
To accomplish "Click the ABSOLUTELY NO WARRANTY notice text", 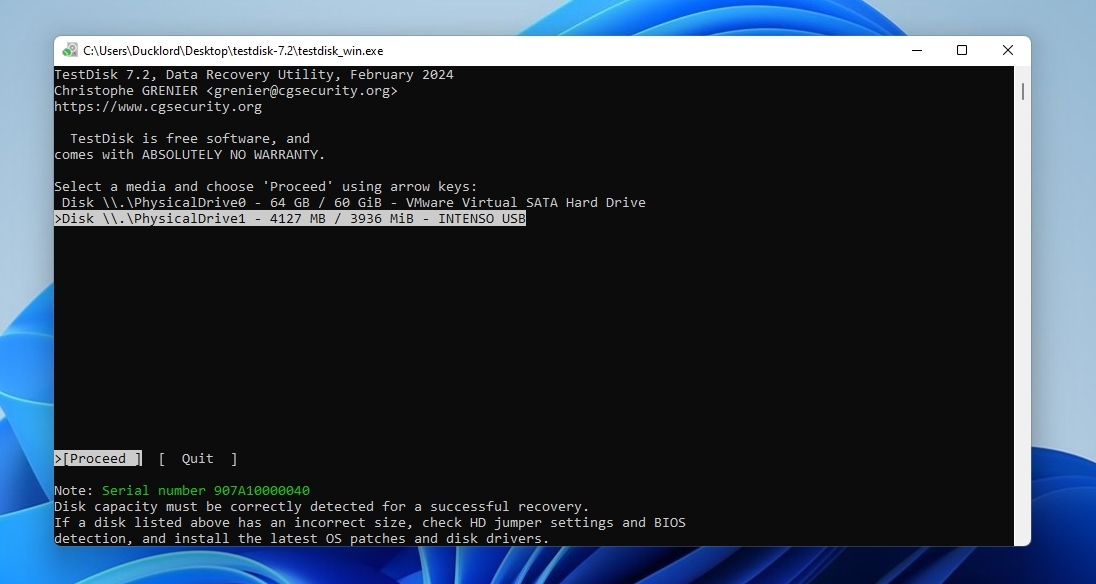I will click(190, 154).
